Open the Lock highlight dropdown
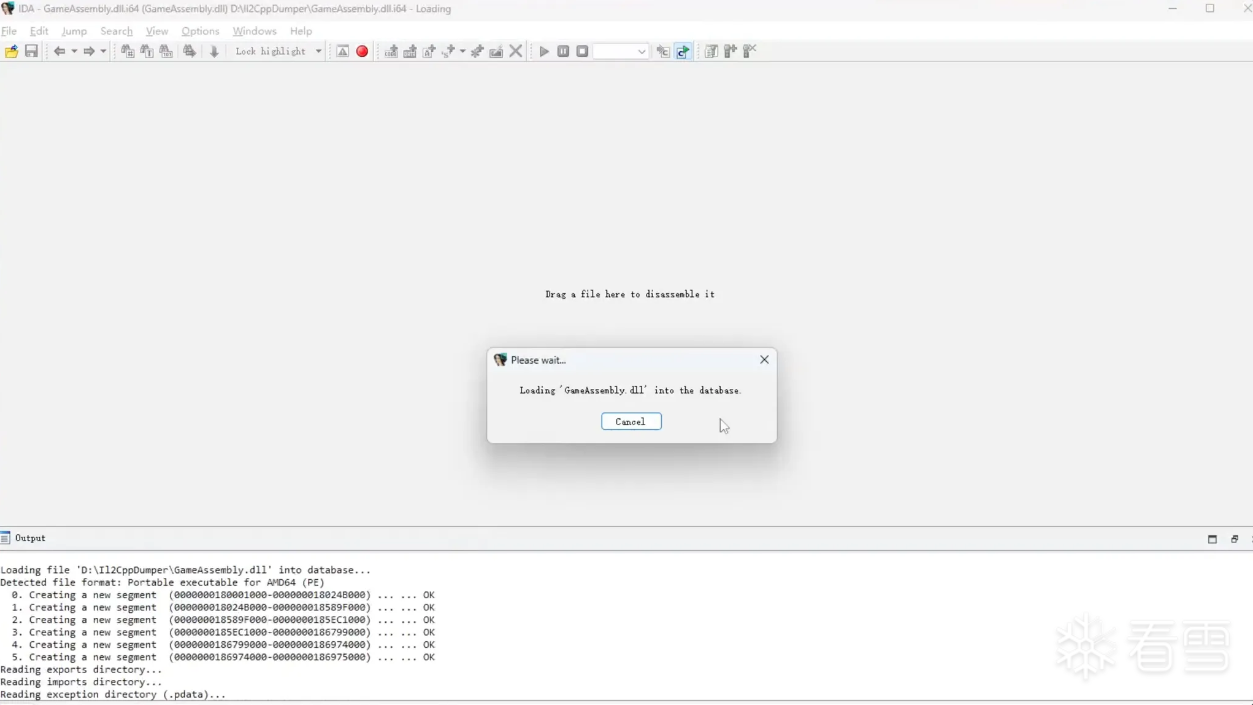The width and height of the screenshot is (1253, 705). [x=319, y=51]
